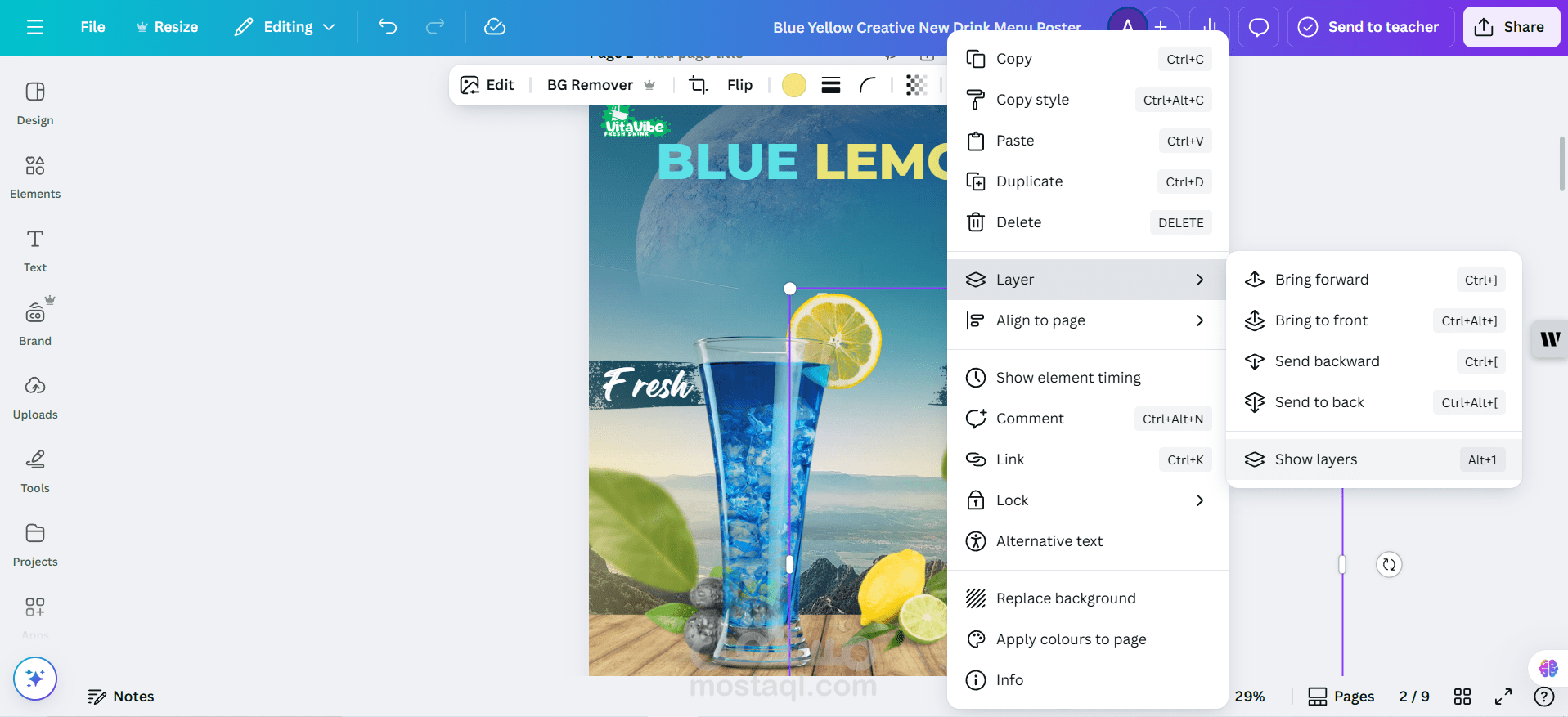Screen dimensions: 1568x717
Task: Open the Pages view button
Action: [x=1341, y=697]
